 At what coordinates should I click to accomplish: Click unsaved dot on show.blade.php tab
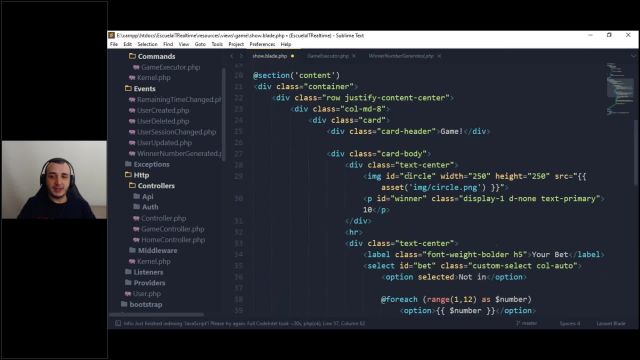click(292, 56)
